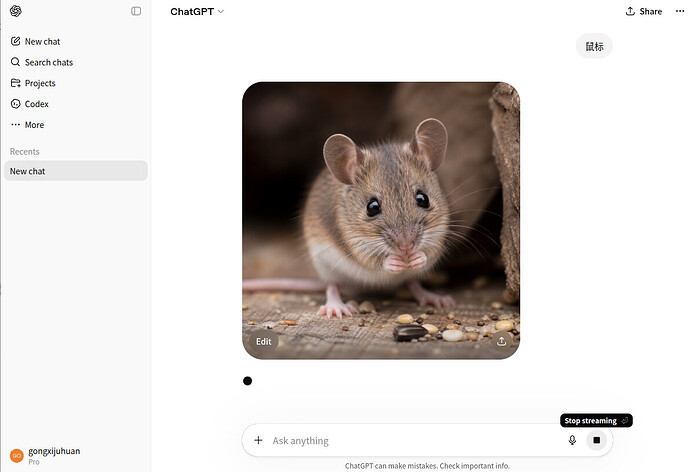Click the Edit button on the image

coord(264,341)
